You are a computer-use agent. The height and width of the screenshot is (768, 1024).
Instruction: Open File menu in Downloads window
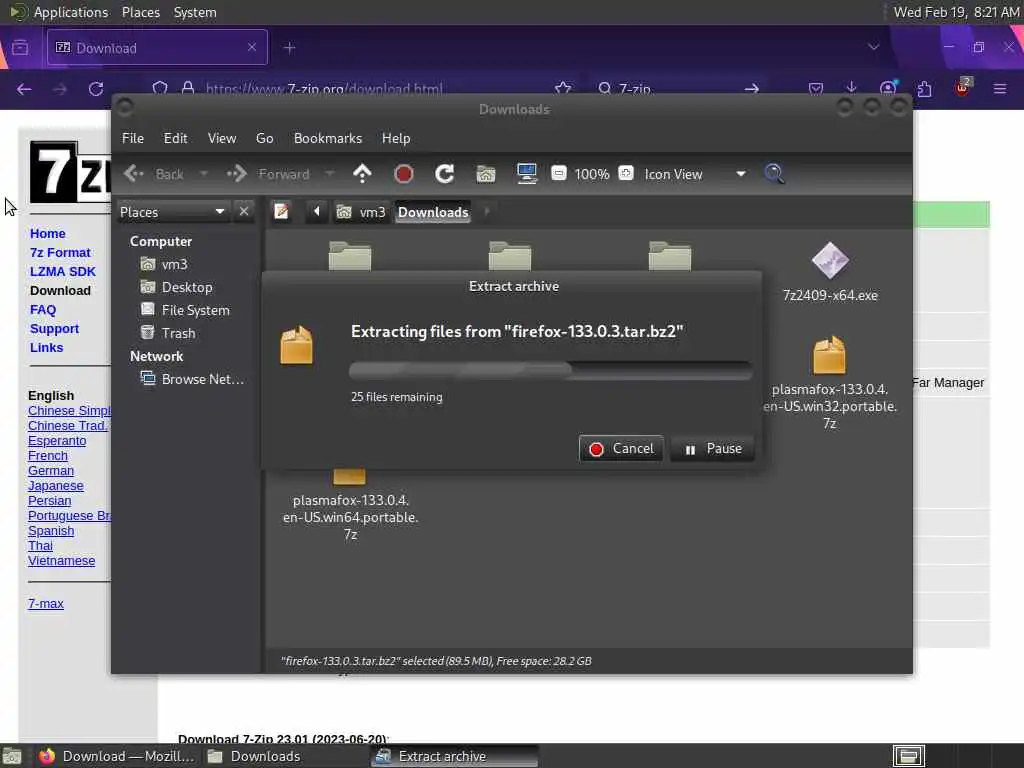(133, 138)
